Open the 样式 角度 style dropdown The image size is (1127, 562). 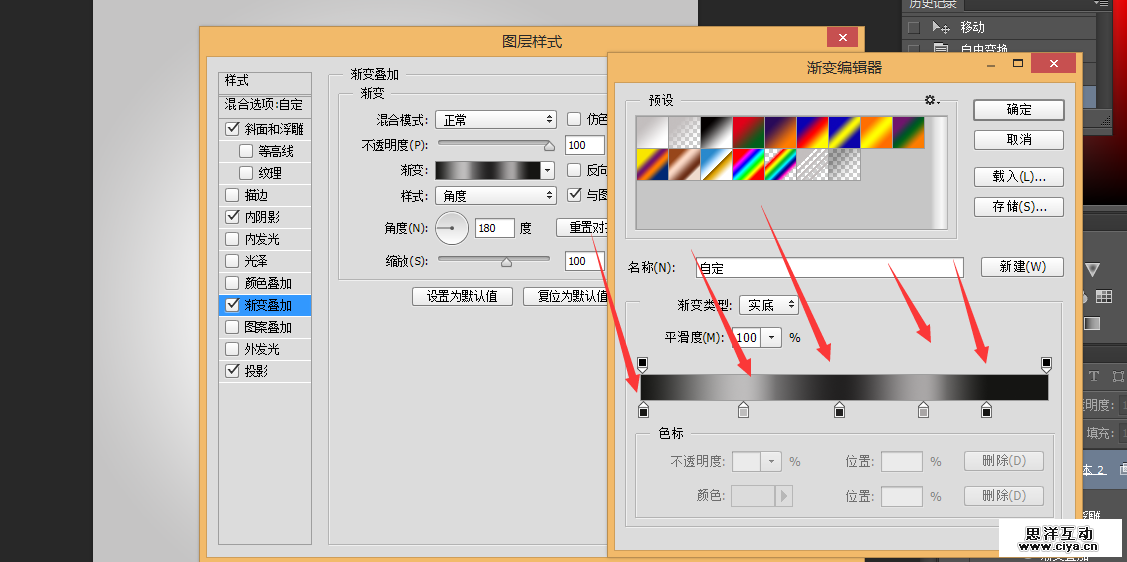pyautogui.click(x=496, y=195)
